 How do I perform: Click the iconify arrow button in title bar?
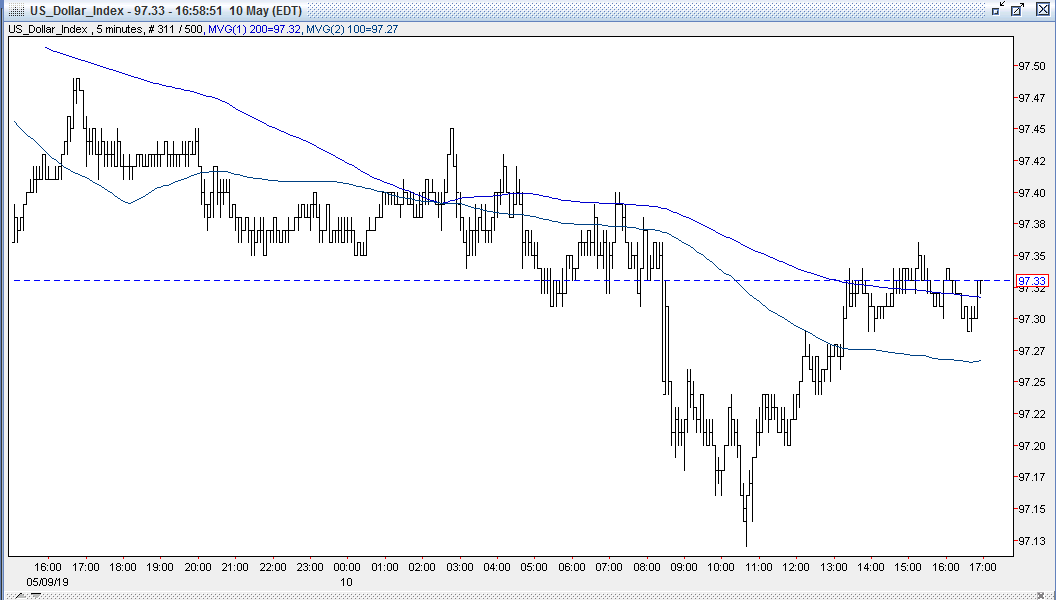[999, 9]
